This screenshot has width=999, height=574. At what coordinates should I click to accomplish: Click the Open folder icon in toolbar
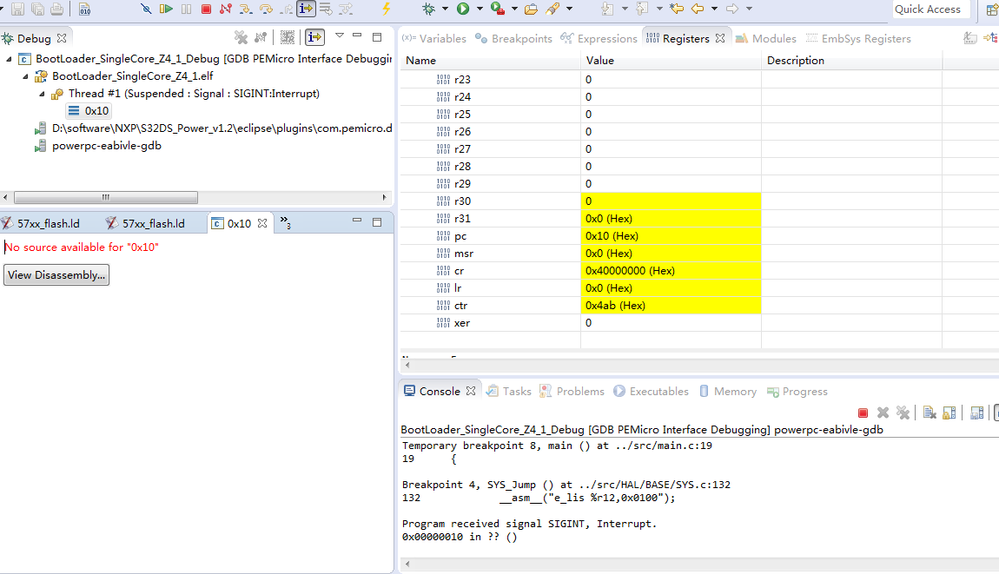tap(531, 9)
